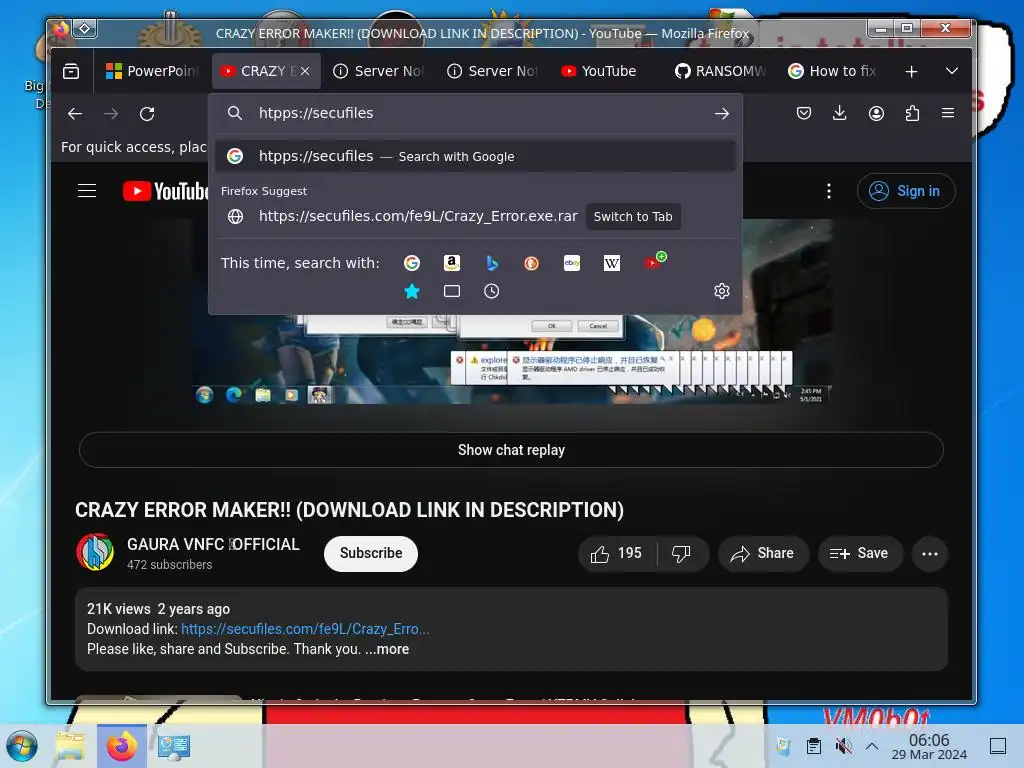Open YouTube guide hamburger menu
1024x768 pixels.
click(87, 191)
